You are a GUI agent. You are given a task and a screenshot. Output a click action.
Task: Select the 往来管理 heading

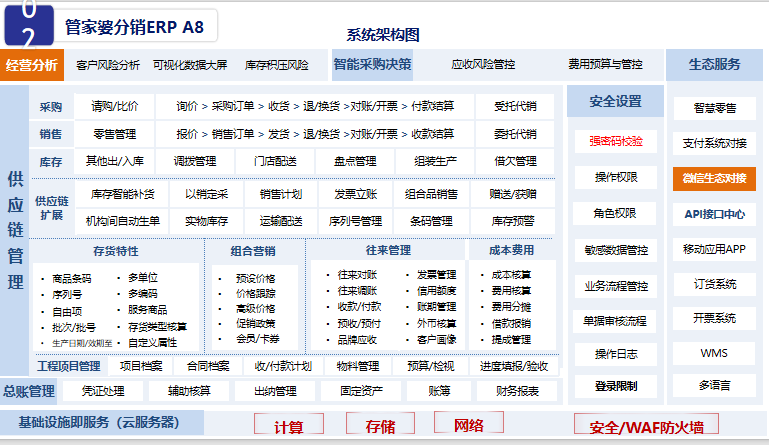388,250
